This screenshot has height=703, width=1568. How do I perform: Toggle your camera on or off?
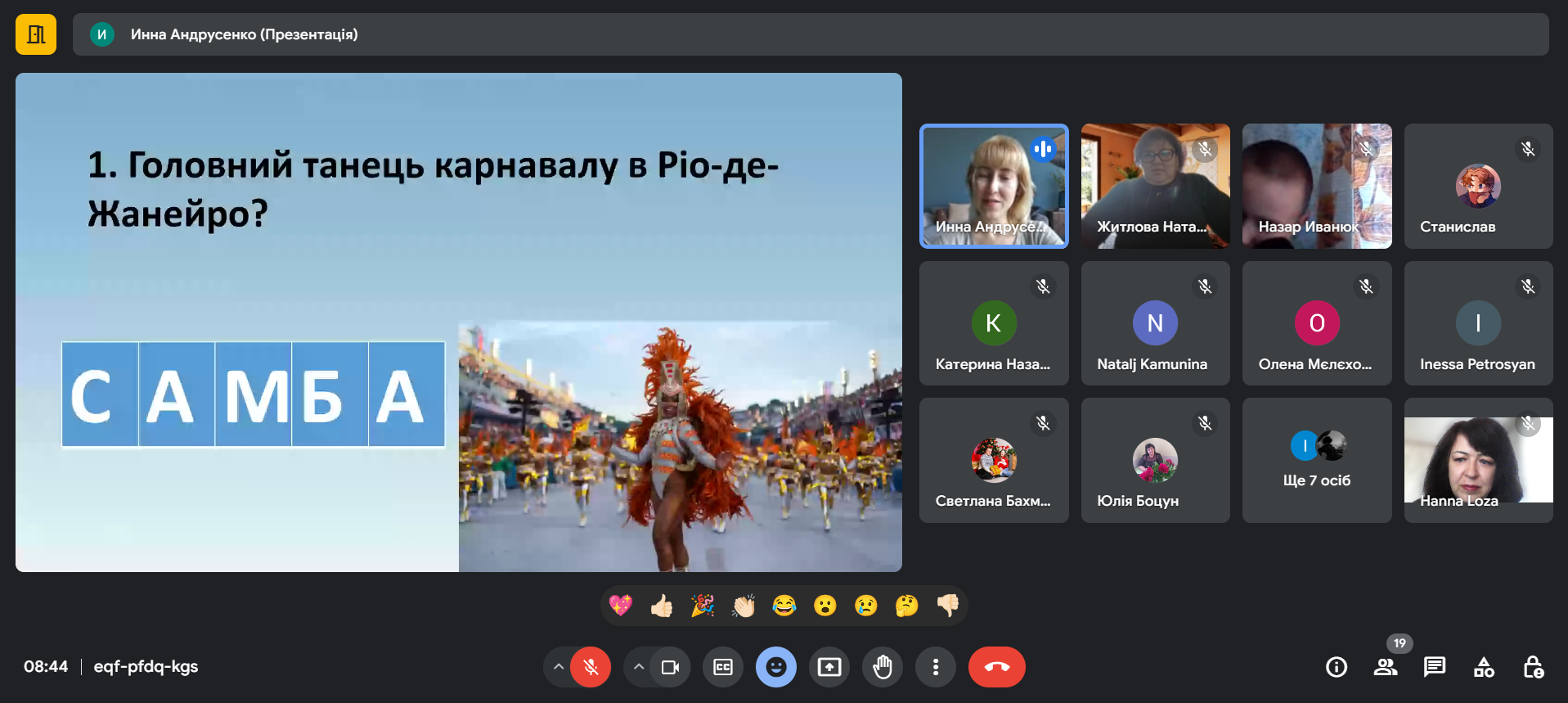point(671,667)
